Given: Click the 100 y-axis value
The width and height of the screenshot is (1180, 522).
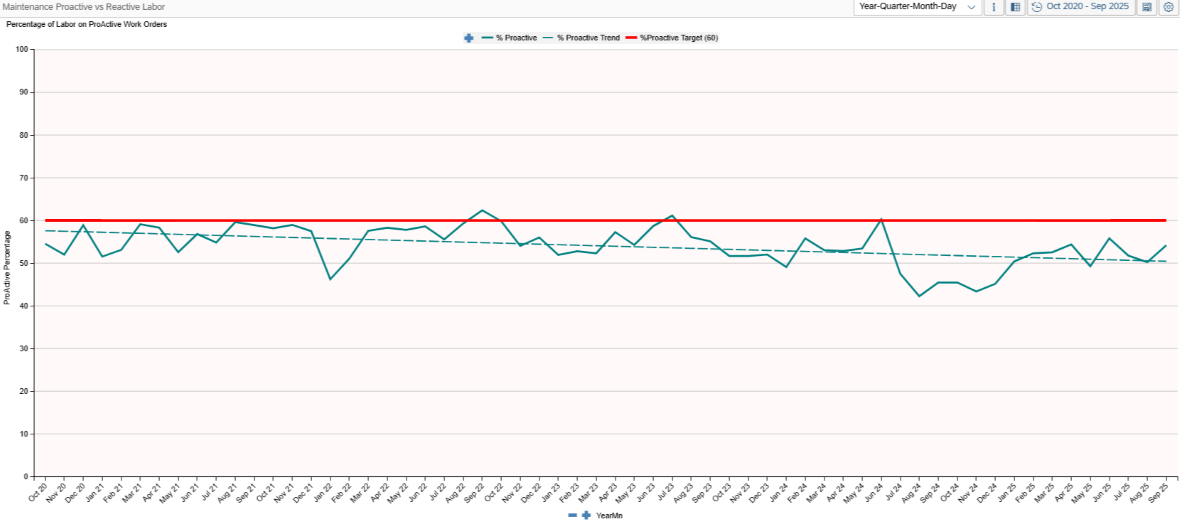Looking at the screenshot, I should click(x=22, y=50).
